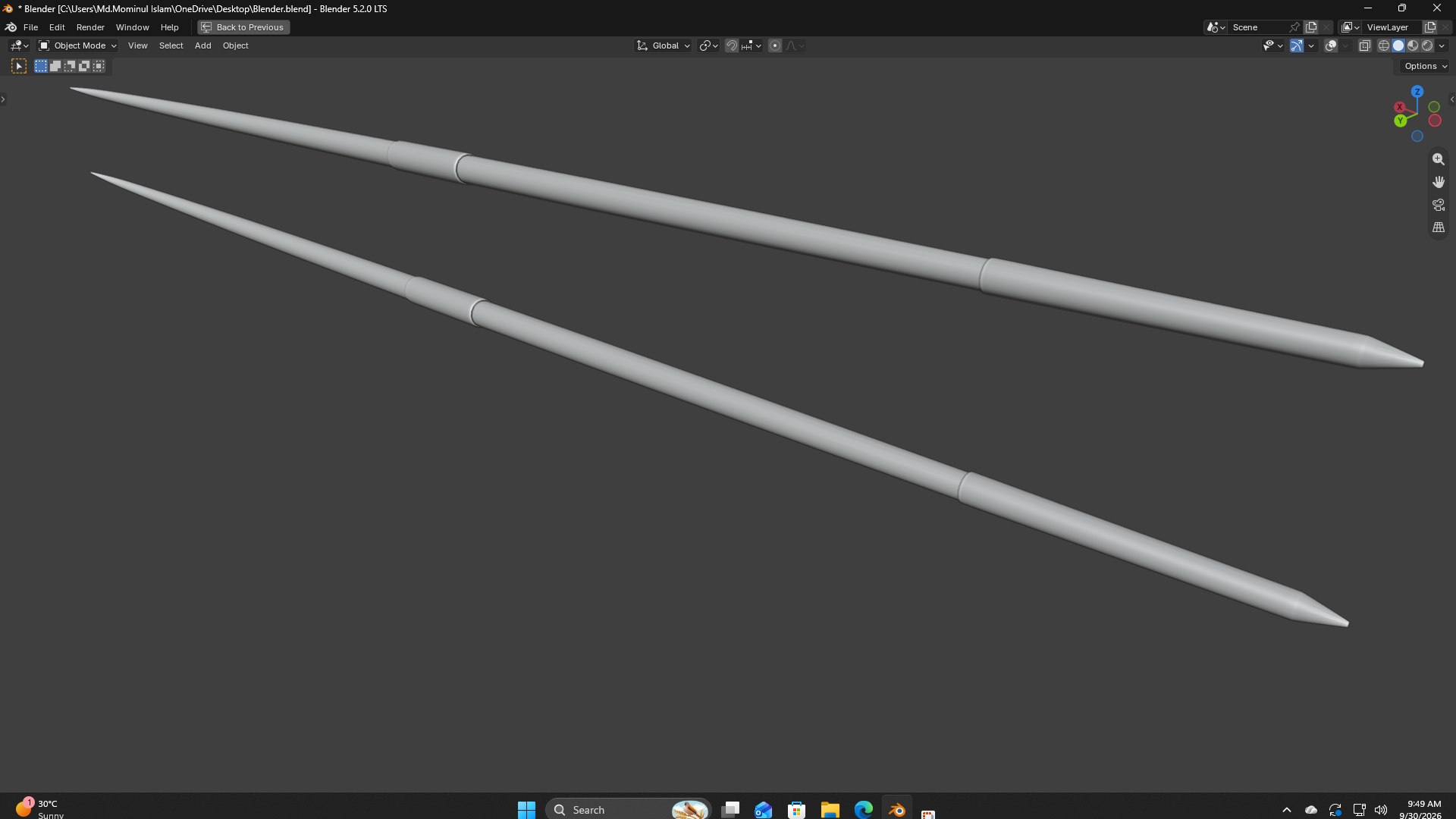Viewport: 1456px width, 819px height.
Task: Set selection mode to Subtract
Action: tap(70, 66)
